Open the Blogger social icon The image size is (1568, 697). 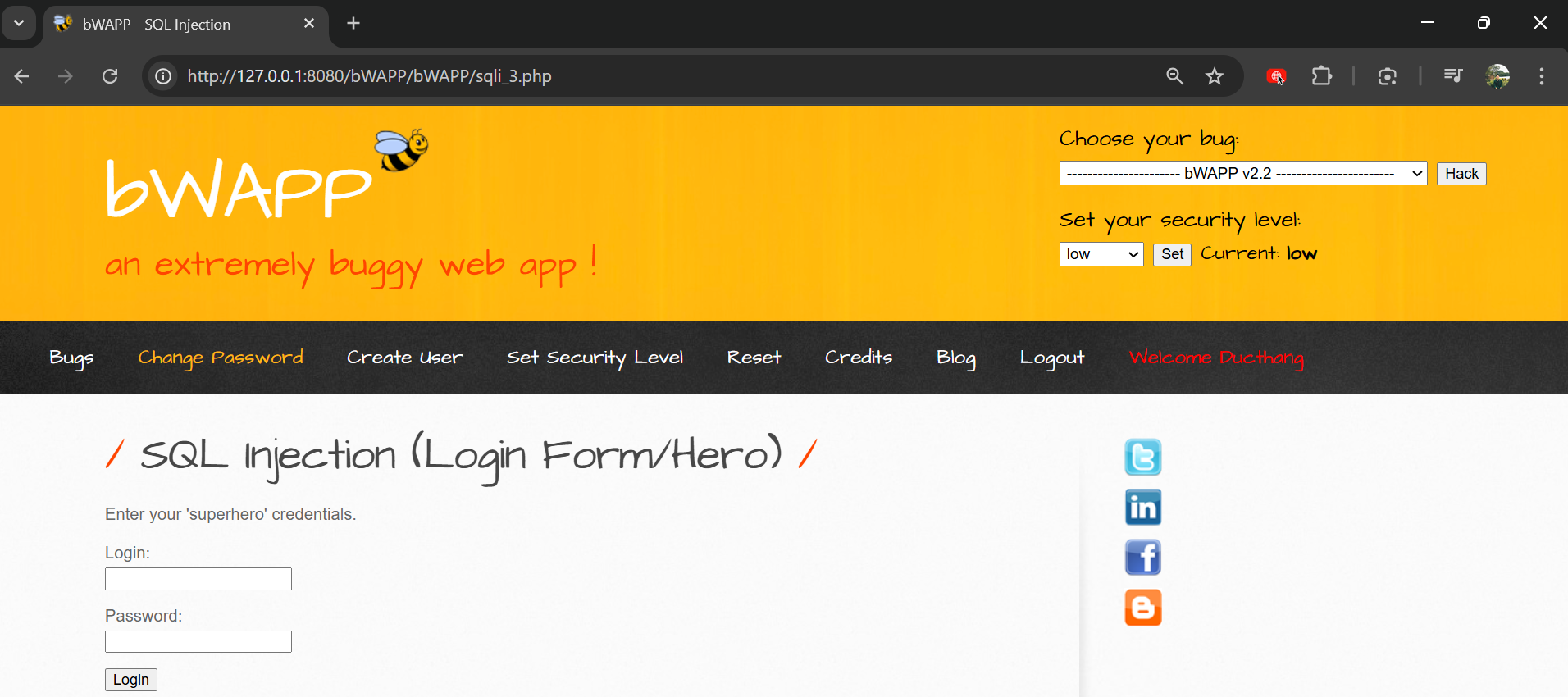point(1142,608)
